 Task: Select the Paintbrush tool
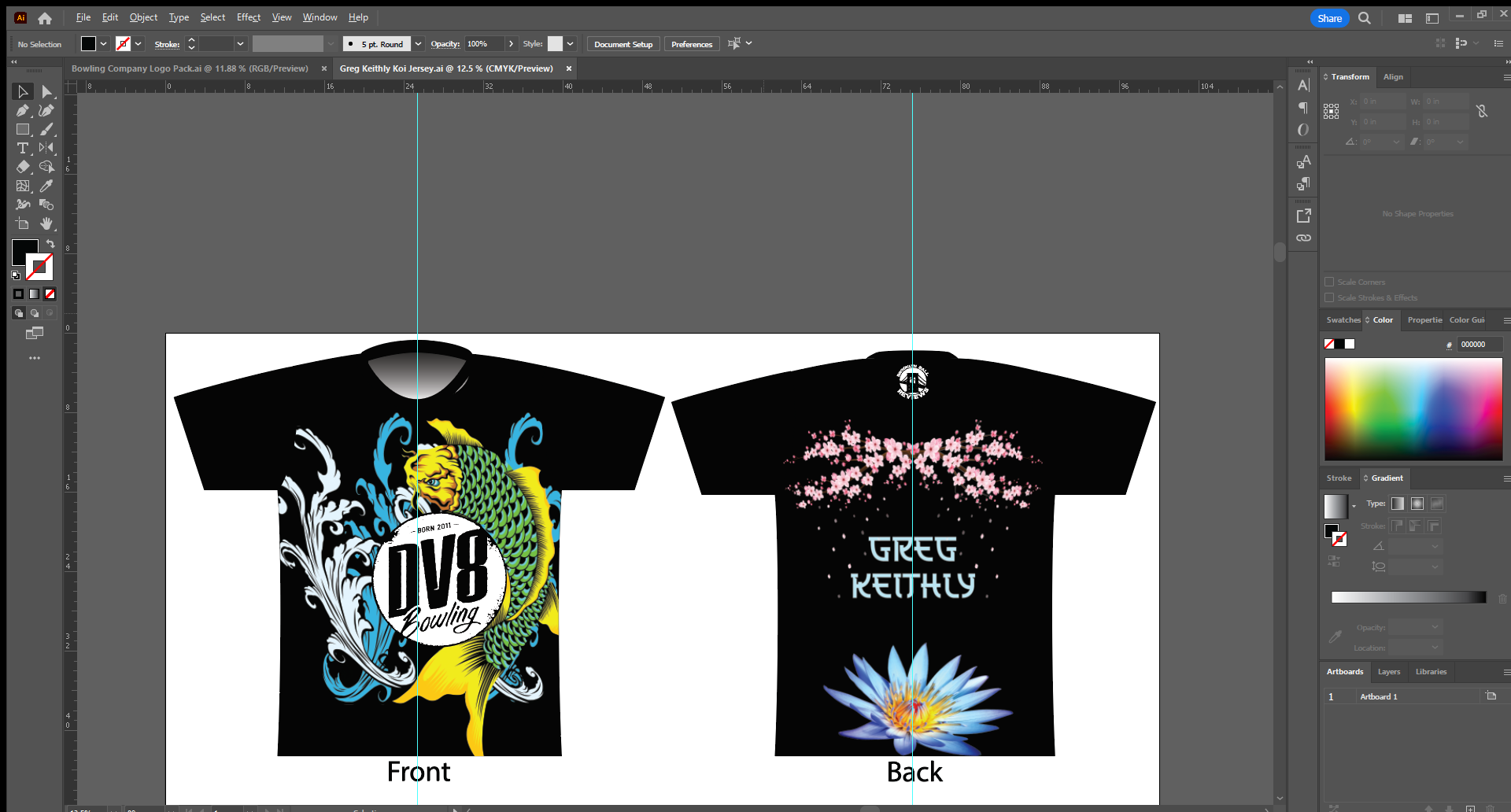[46, 130]
